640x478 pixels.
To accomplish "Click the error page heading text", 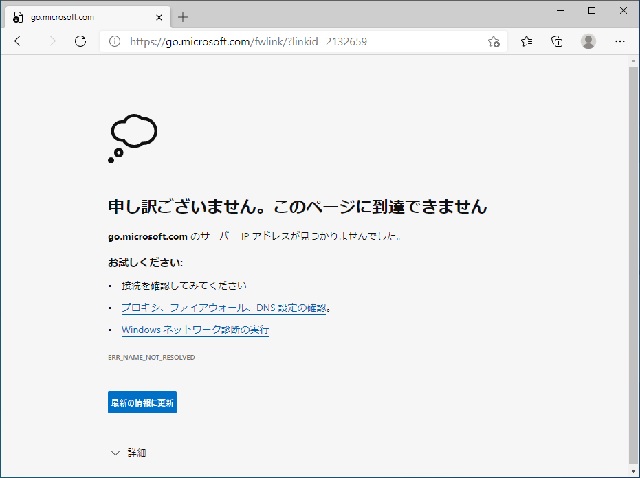I will point(298,207).
